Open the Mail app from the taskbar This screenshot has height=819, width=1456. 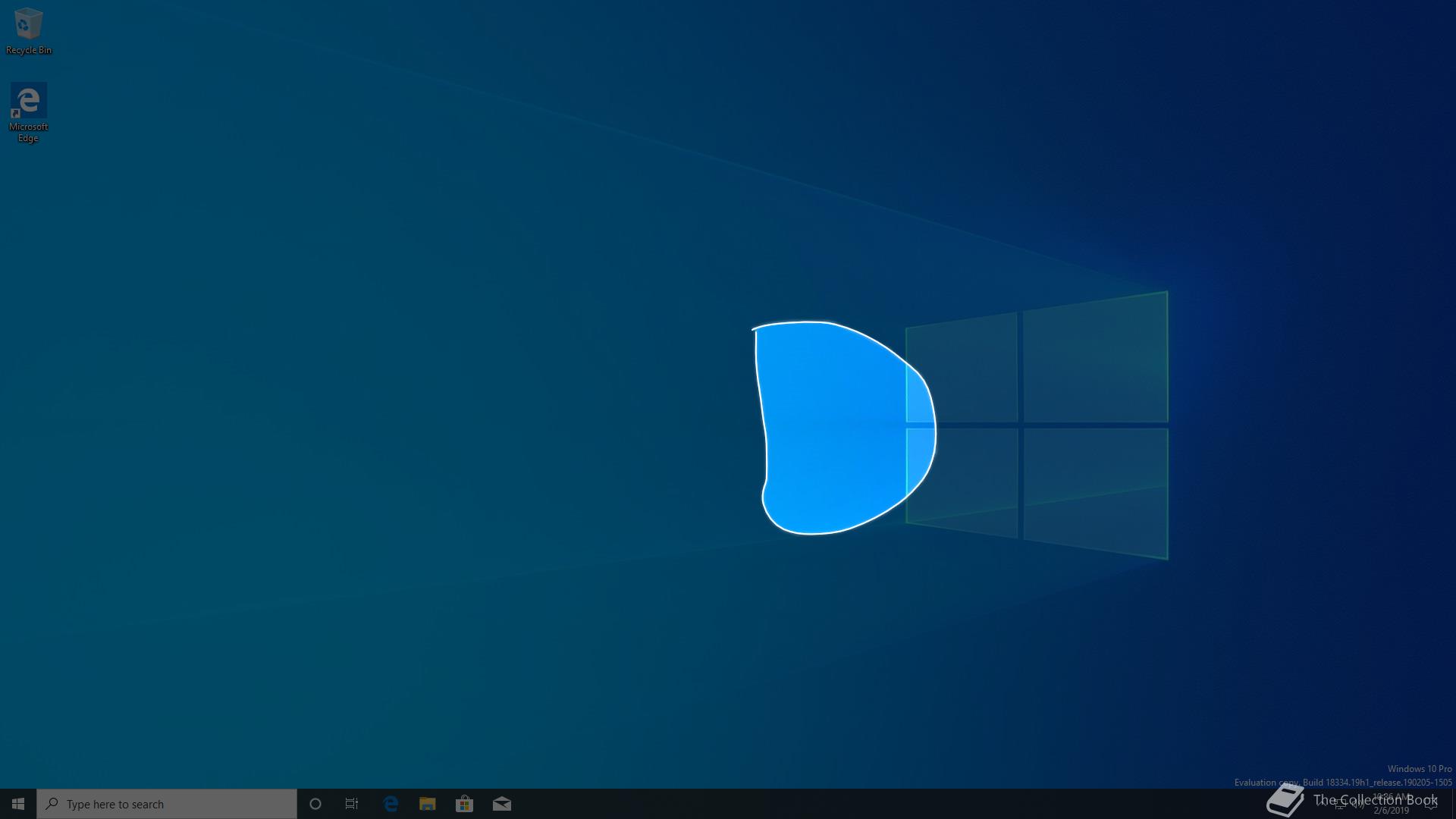coord(502,804)
